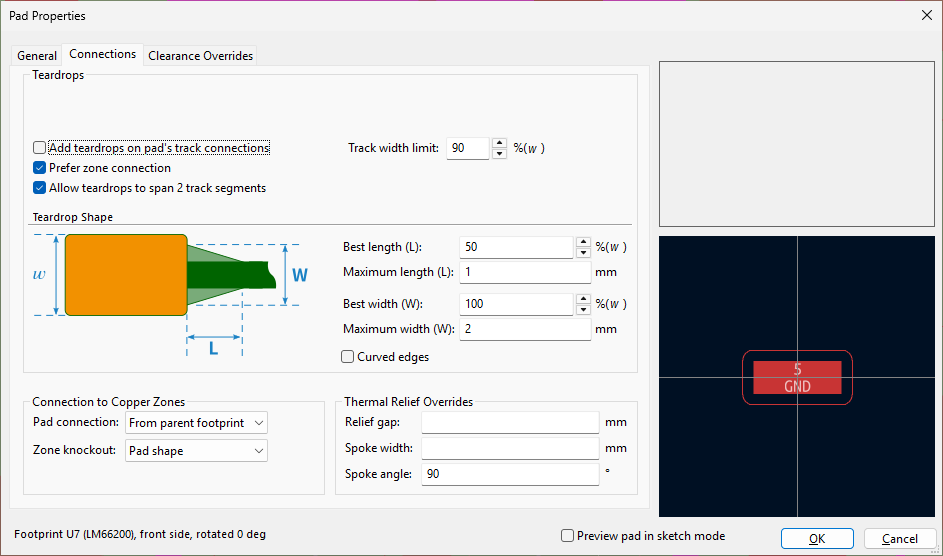Image resolution: width=943 pixels, height=556 pixels.
Task: Decrease best width value using down spinner
Action: coord(583,309)
